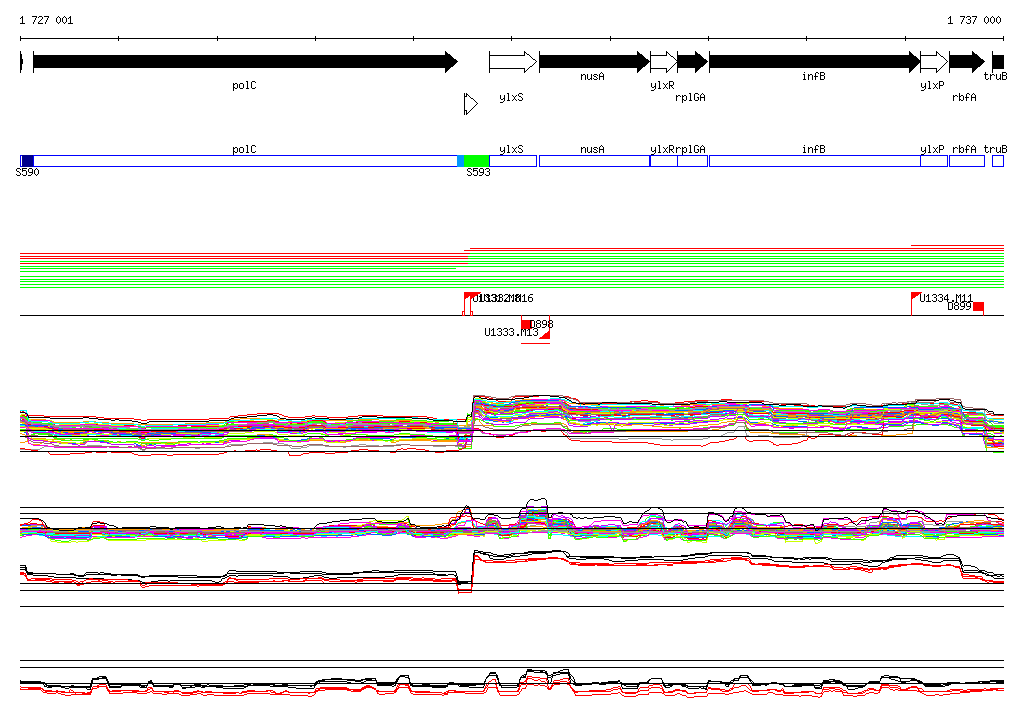The height and width of the screenshot is (714, 1024).
Task: Click the white ylxS gene arrow
Action: (x=513, y=62)
